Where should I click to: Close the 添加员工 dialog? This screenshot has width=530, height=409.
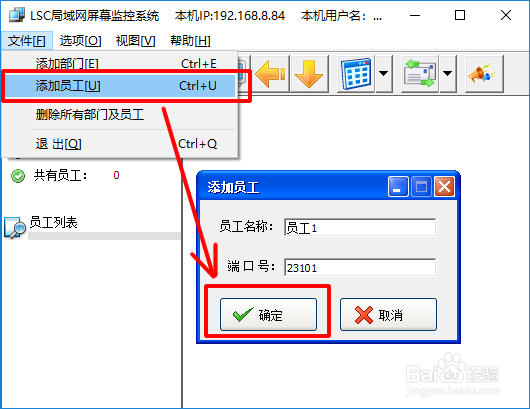coord(444,187)
